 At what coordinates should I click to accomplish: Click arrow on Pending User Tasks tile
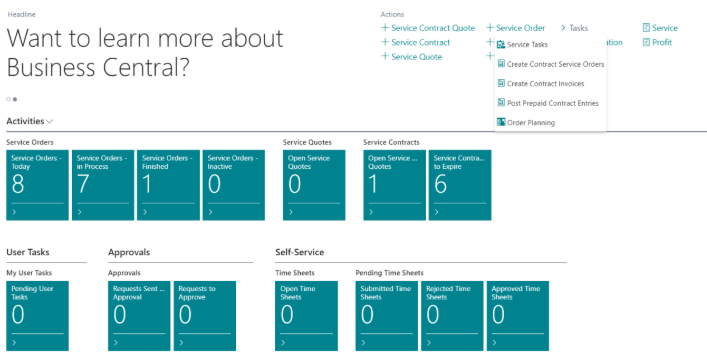click(14, 343)
